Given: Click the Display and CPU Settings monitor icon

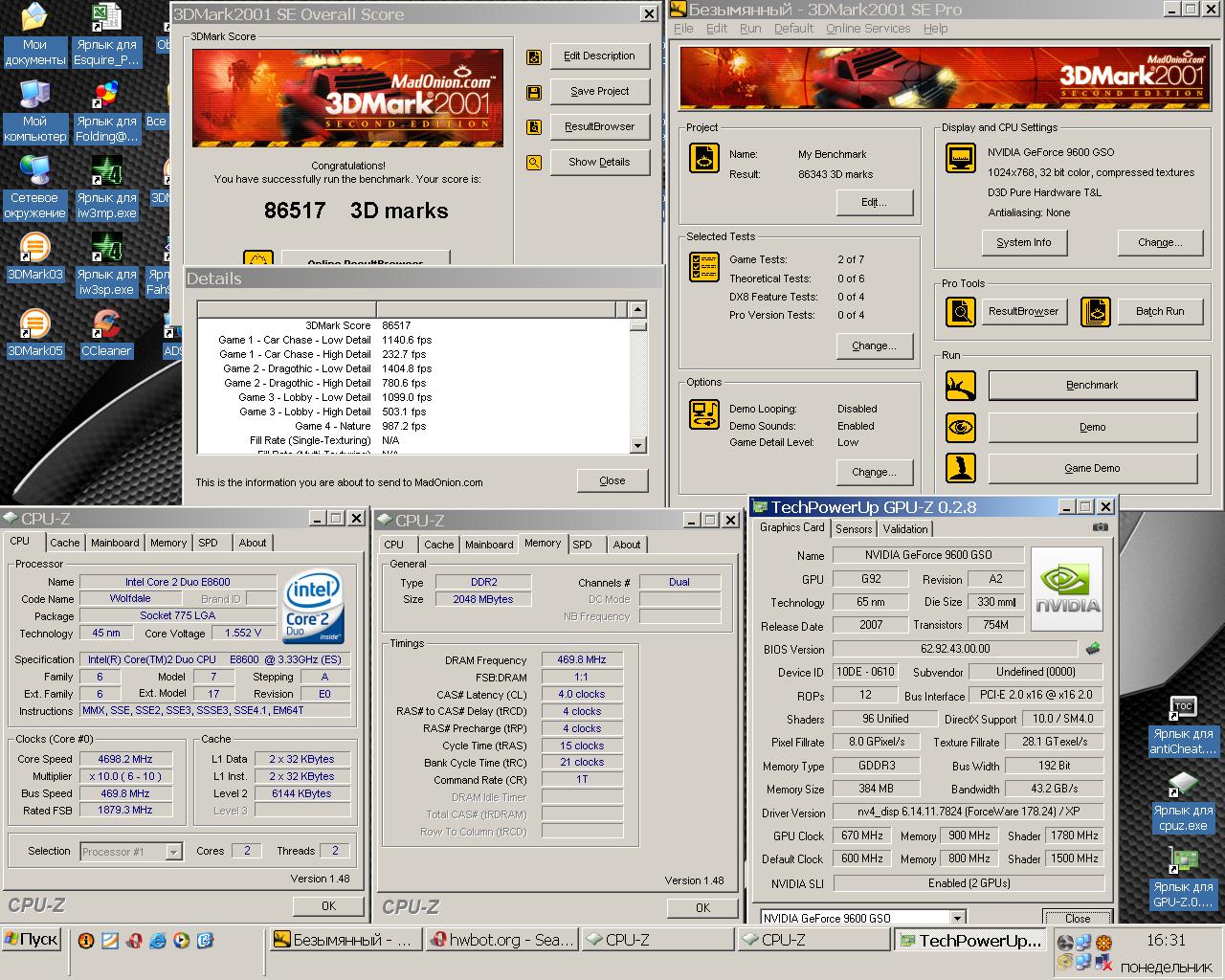Looking at the screenshot, I should coord(960,158).
